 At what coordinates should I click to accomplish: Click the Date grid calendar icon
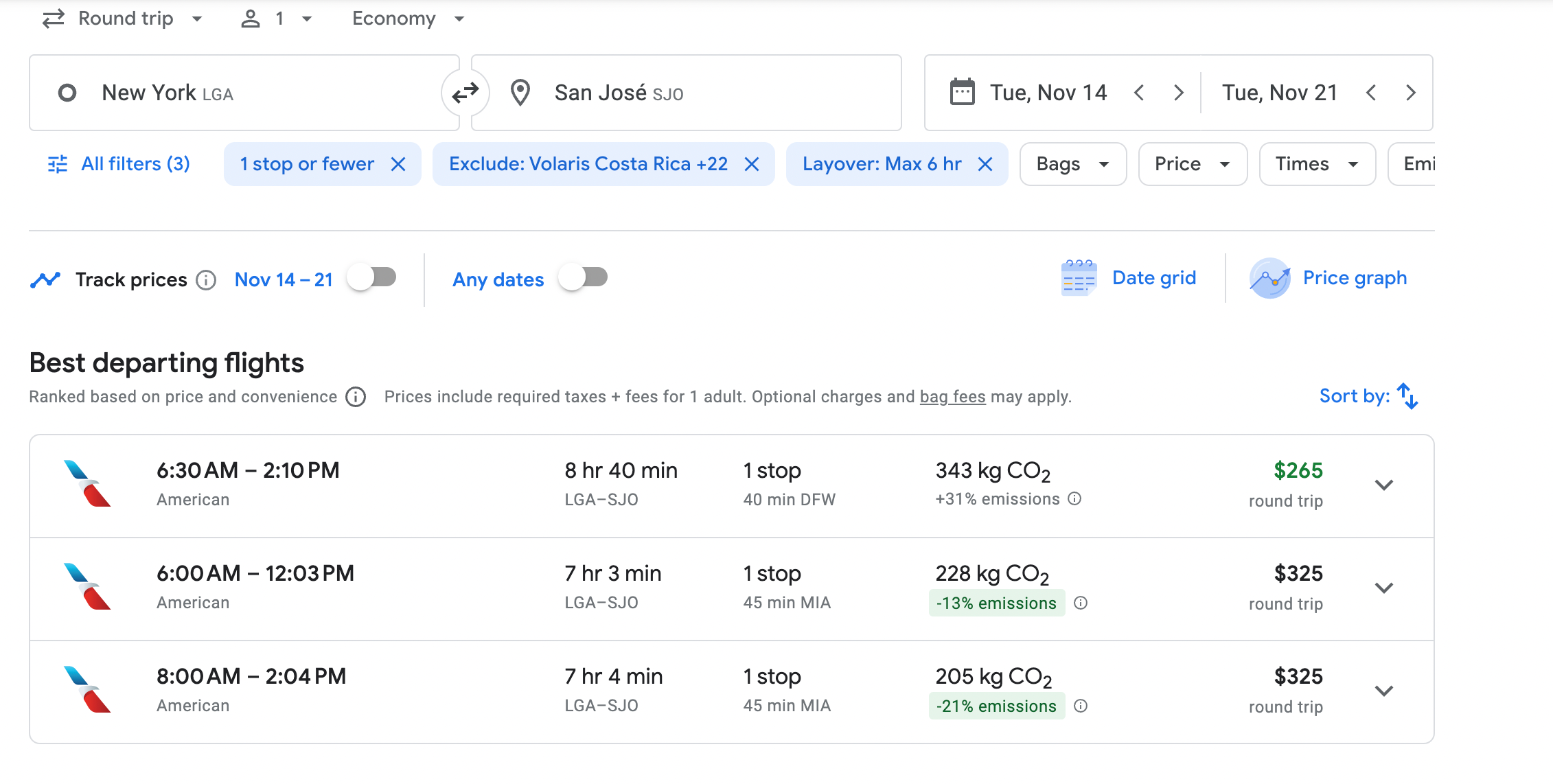(x=1079, y=278)
